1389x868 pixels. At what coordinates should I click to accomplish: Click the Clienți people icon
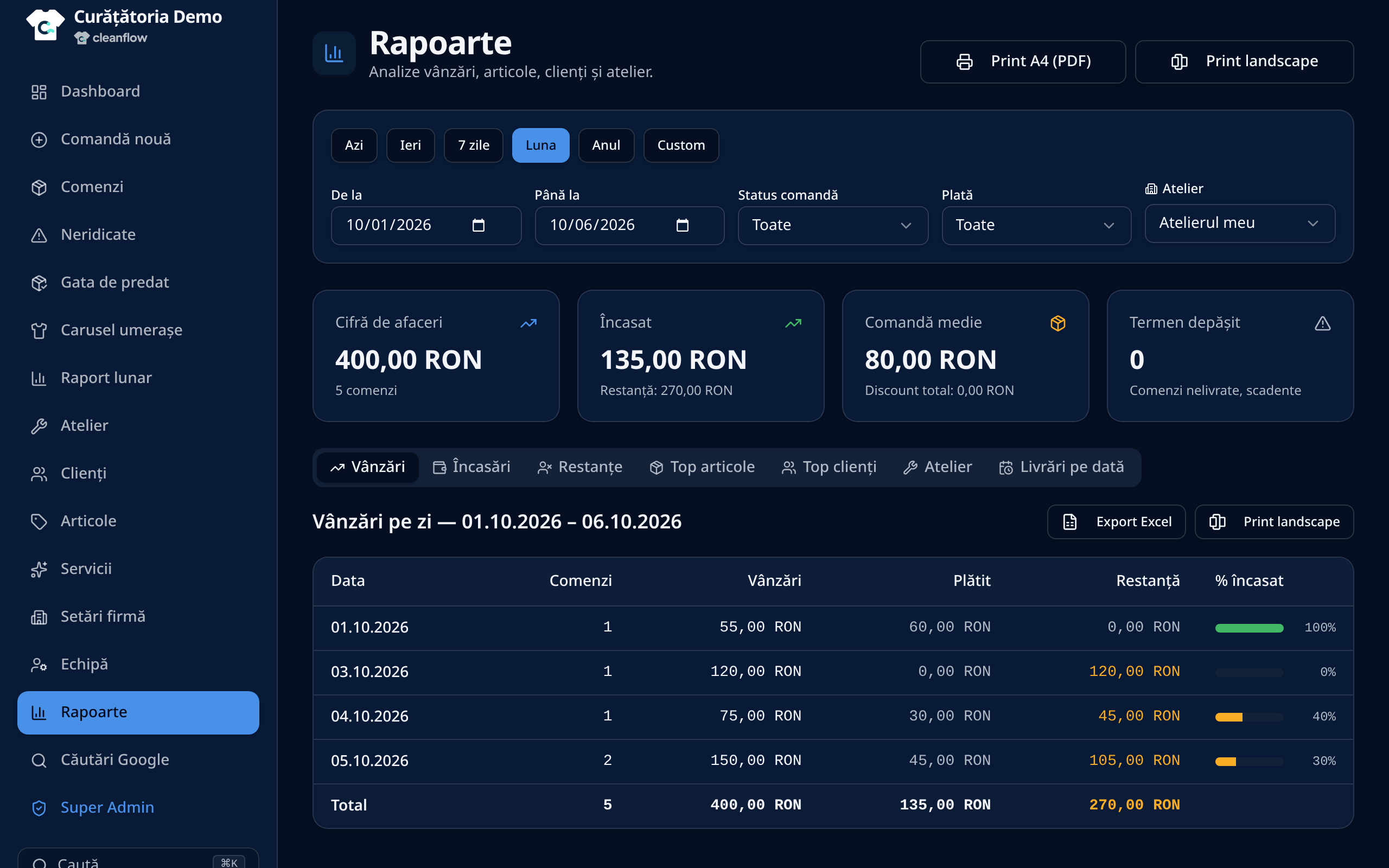pyautogui.click(x=39, y=474)
